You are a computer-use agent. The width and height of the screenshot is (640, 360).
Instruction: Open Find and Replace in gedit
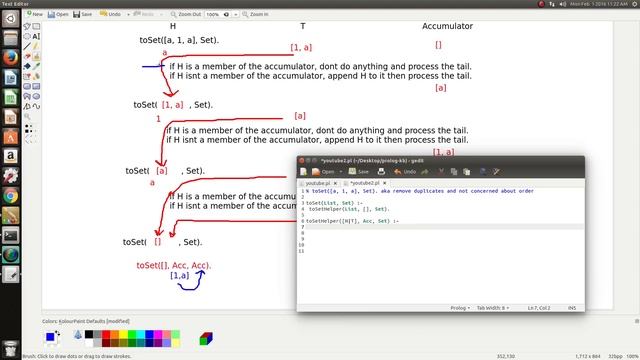[x=496, y=172]
